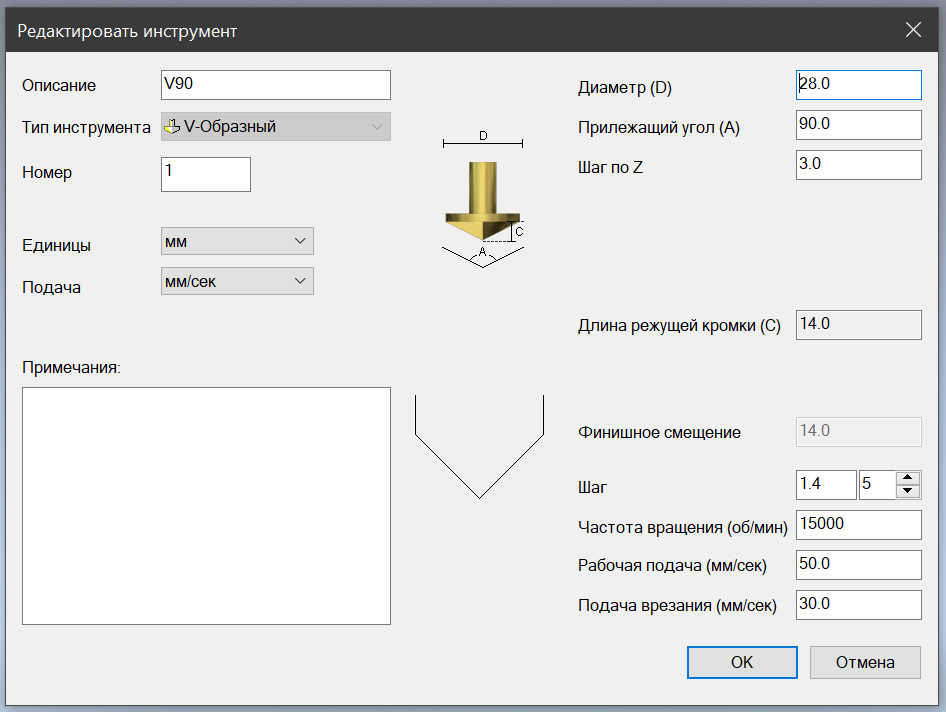
Task: Edit the Частота вращения spindle speed field
Action: pos(858,525)
